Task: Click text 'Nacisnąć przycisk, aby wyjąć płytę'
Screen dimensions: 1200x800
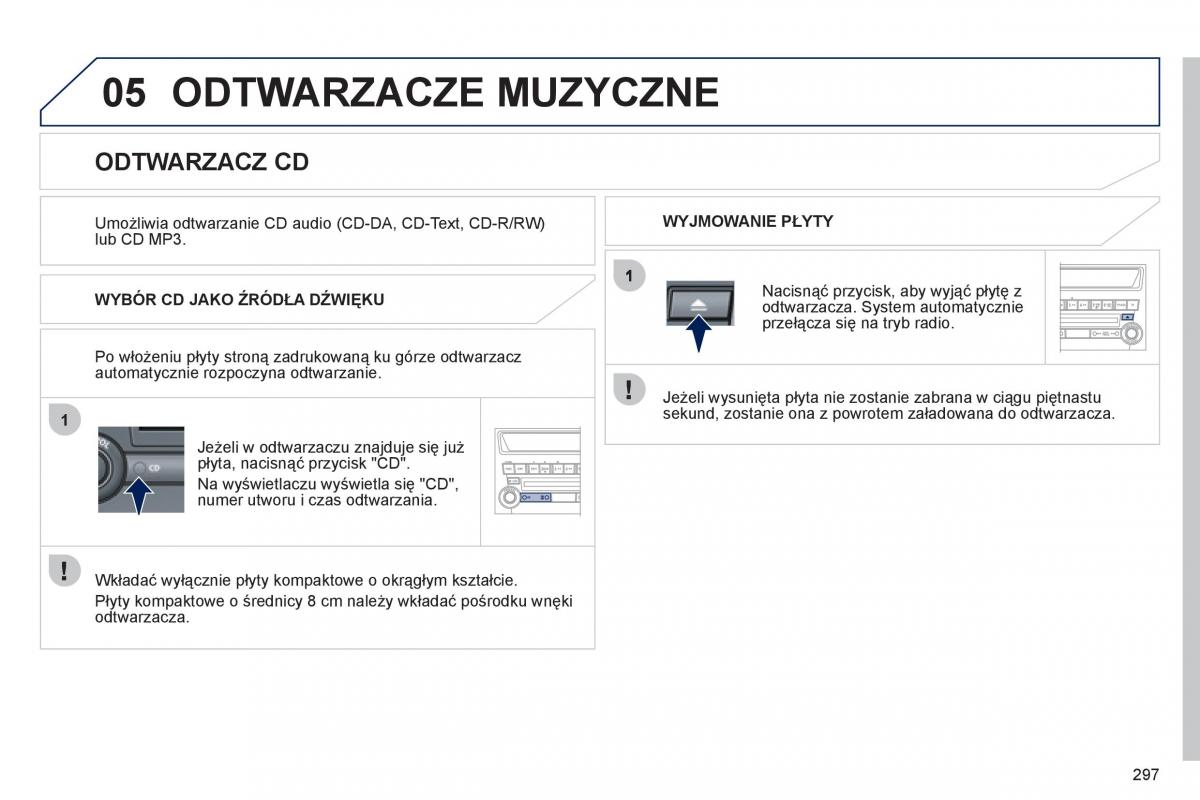Action: pyautogui.click(x=893, y=307)
